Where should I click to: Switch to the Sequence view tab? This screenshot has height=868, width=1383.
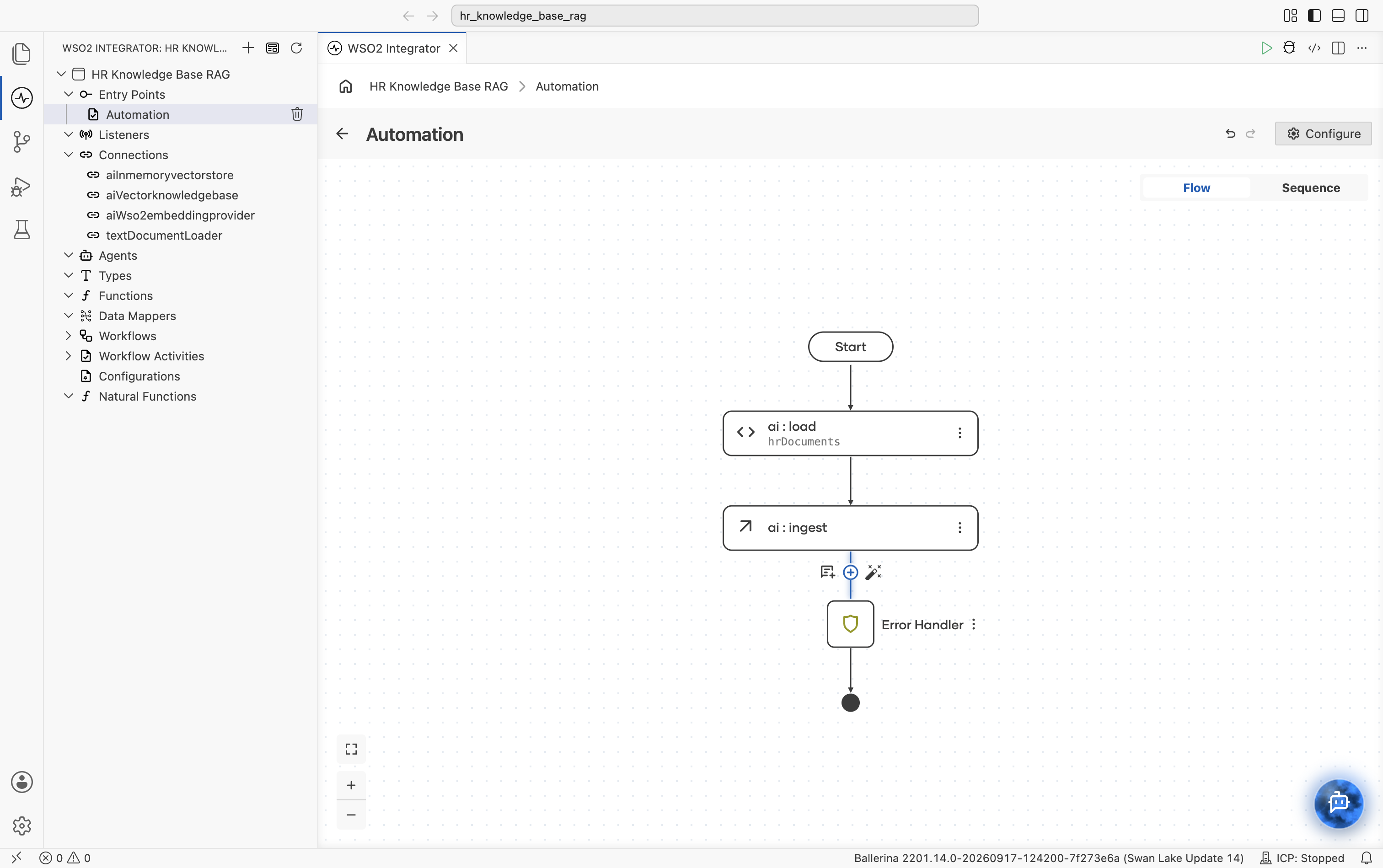[x=1311, y=188]
